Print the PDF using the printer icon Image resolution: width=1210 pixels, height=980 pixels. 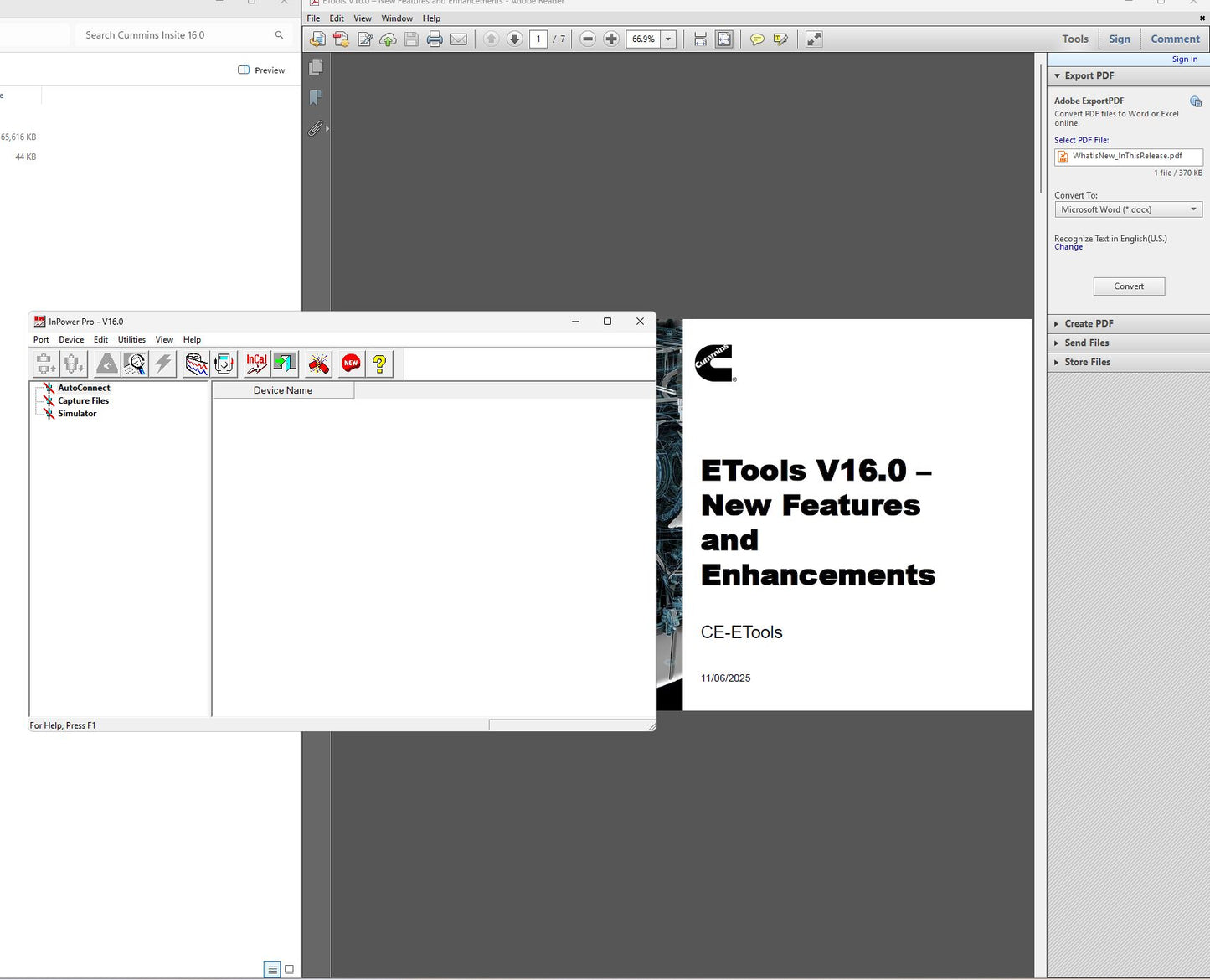click(435, 39)
